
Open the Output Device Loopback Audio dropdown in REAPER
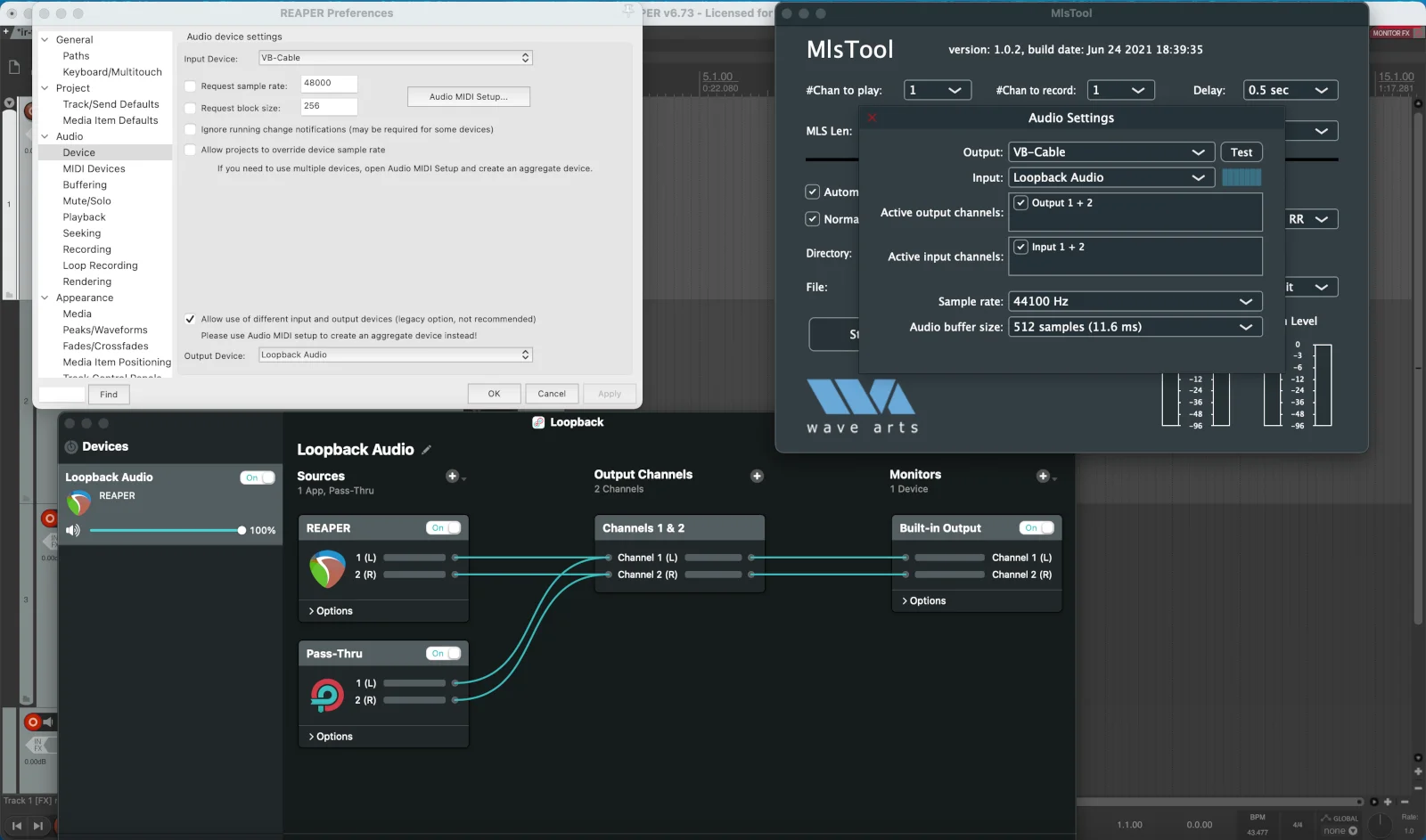396,355
